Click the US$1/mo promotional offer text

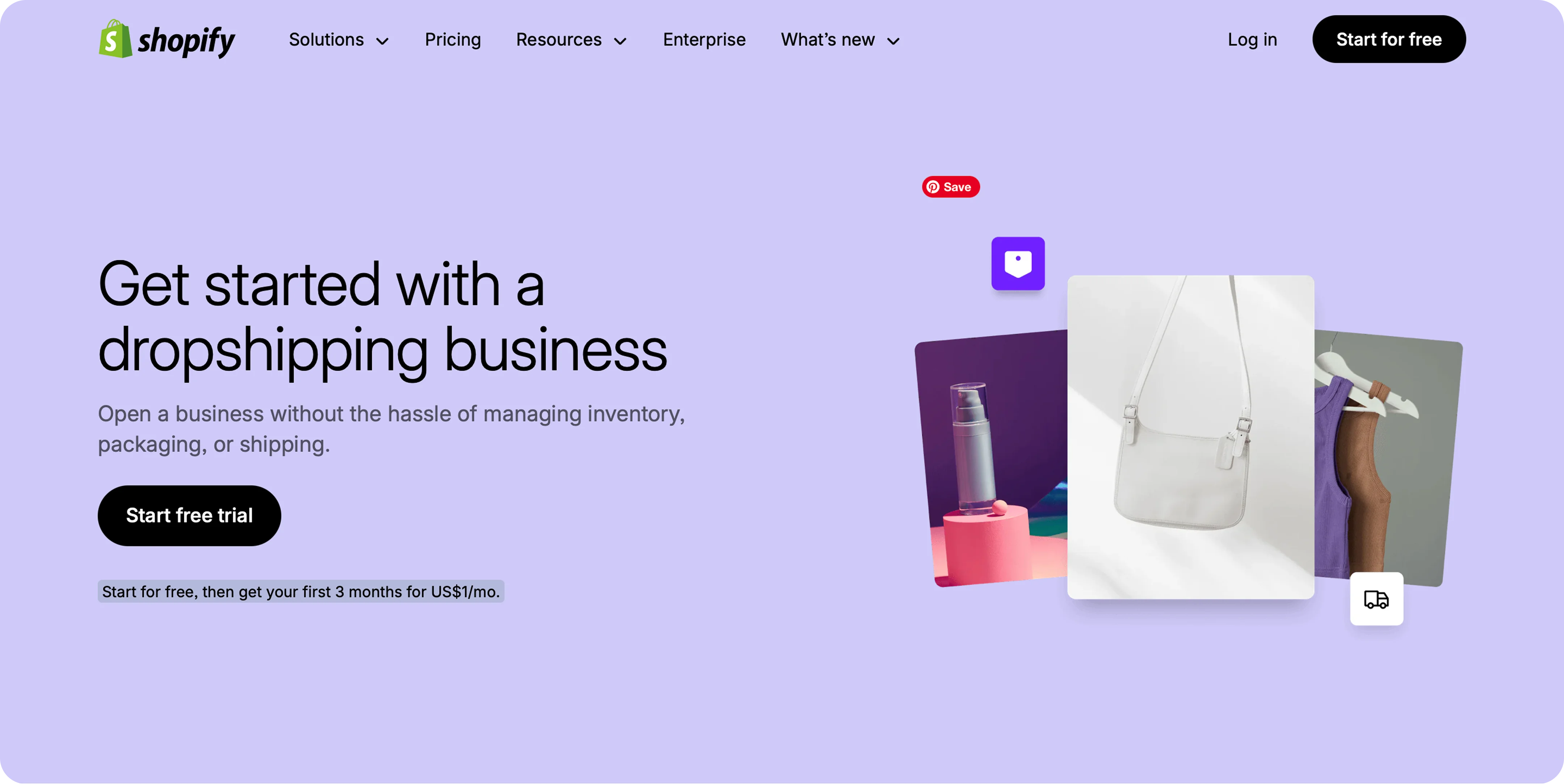click(x=300, y=591)
